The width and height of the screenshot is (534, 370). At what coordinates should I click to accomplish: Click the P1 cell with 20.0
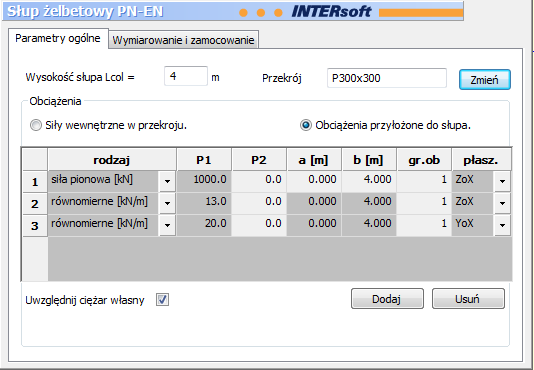[x=204, y=225]
